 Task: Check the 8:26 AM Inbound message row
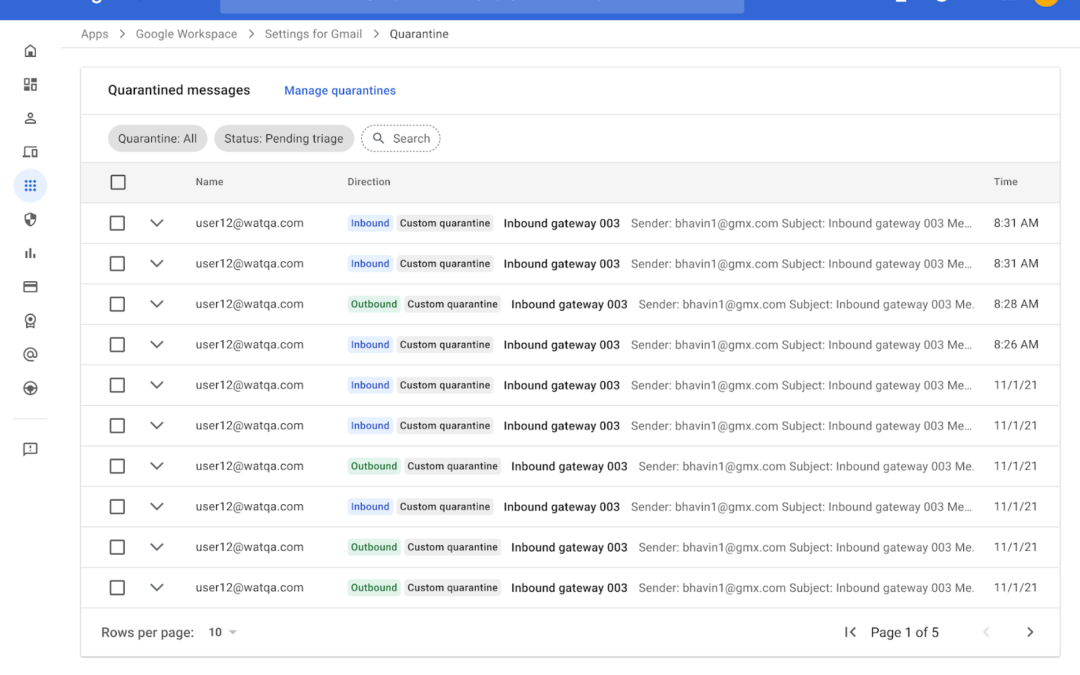tap(117, 344)
